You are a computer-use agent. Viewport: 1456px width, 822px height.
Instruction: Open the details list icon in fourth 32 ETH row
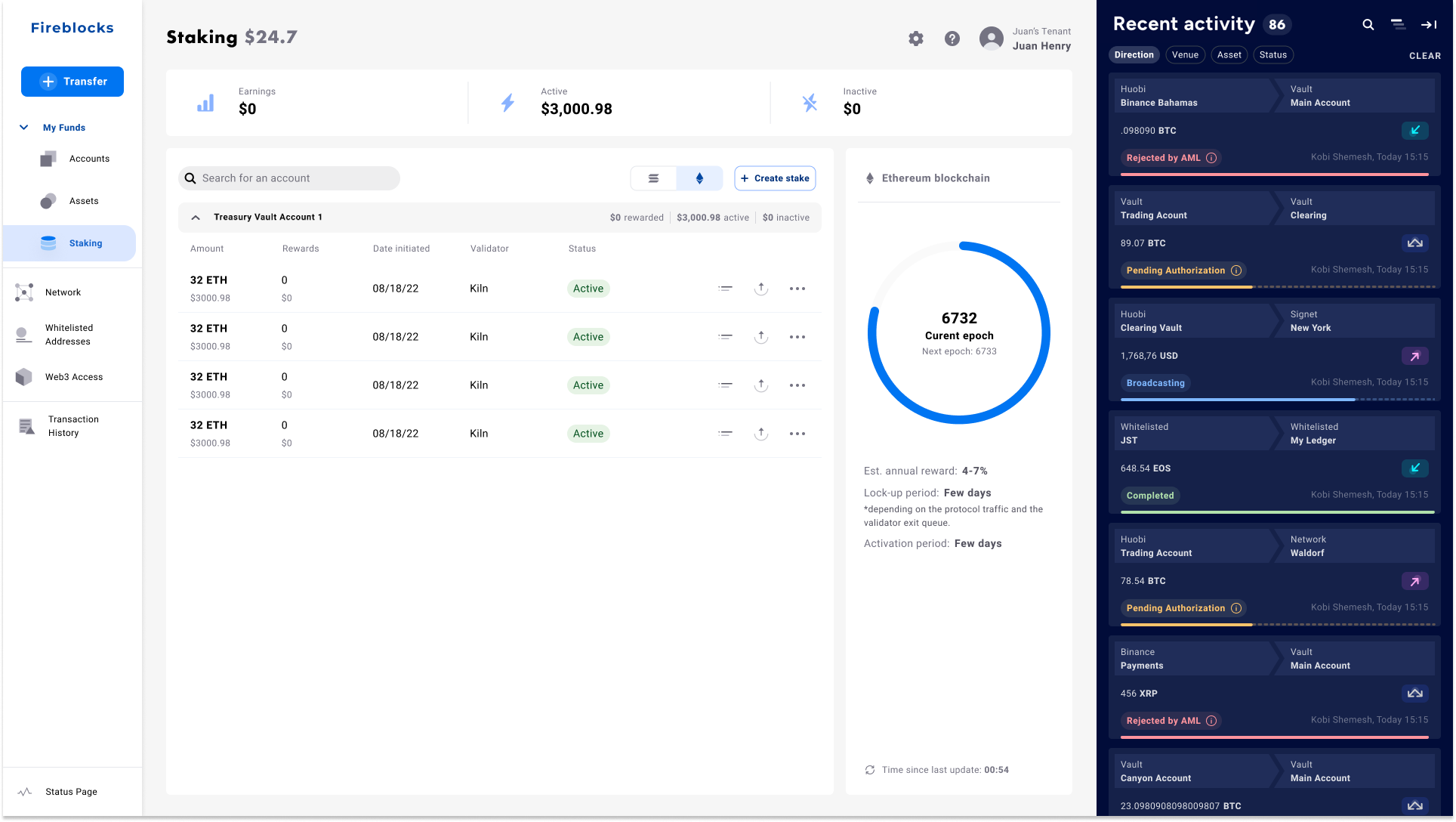725,434
